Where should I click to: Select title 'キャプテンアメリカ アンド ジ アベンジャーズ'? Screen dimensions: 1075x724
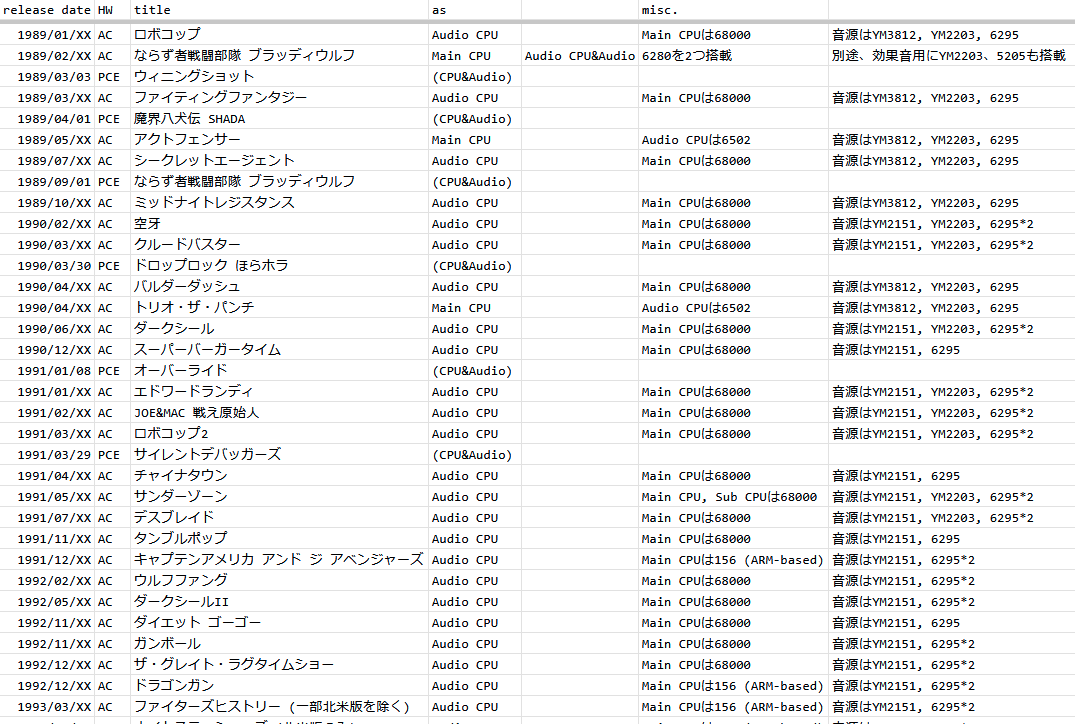(x=278, y=559)
